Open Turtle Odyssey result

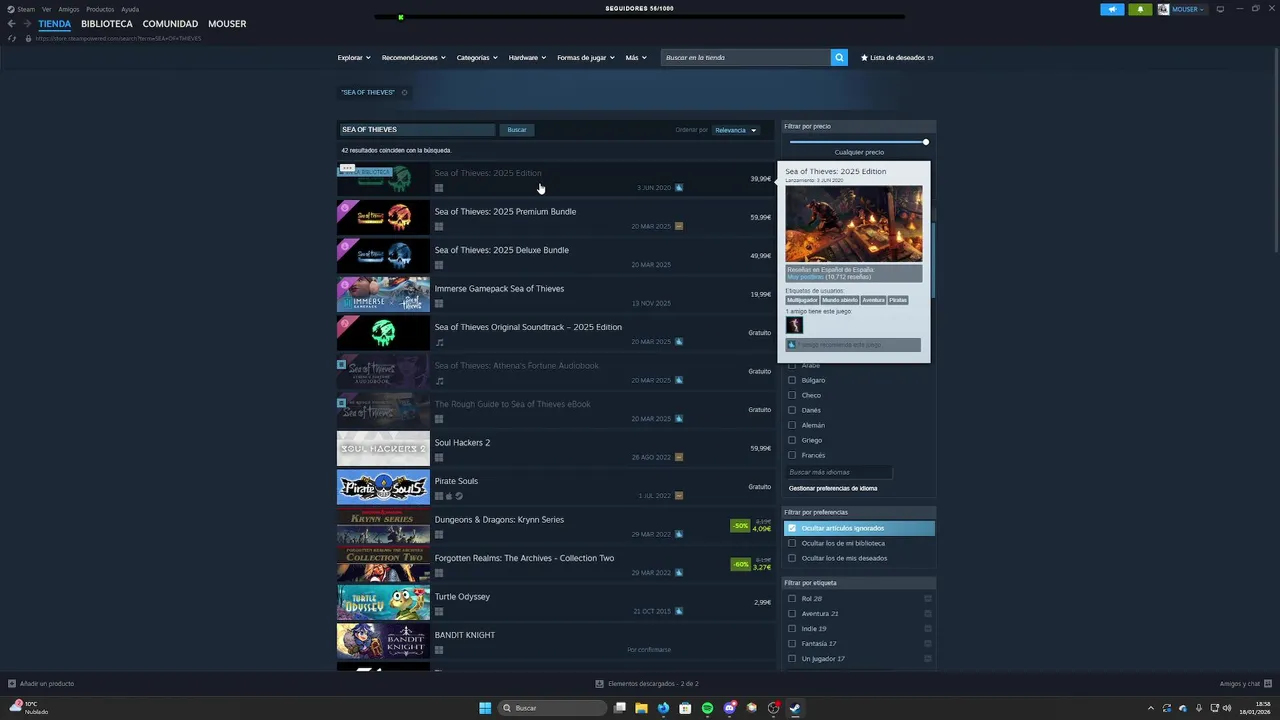point(555,603)
